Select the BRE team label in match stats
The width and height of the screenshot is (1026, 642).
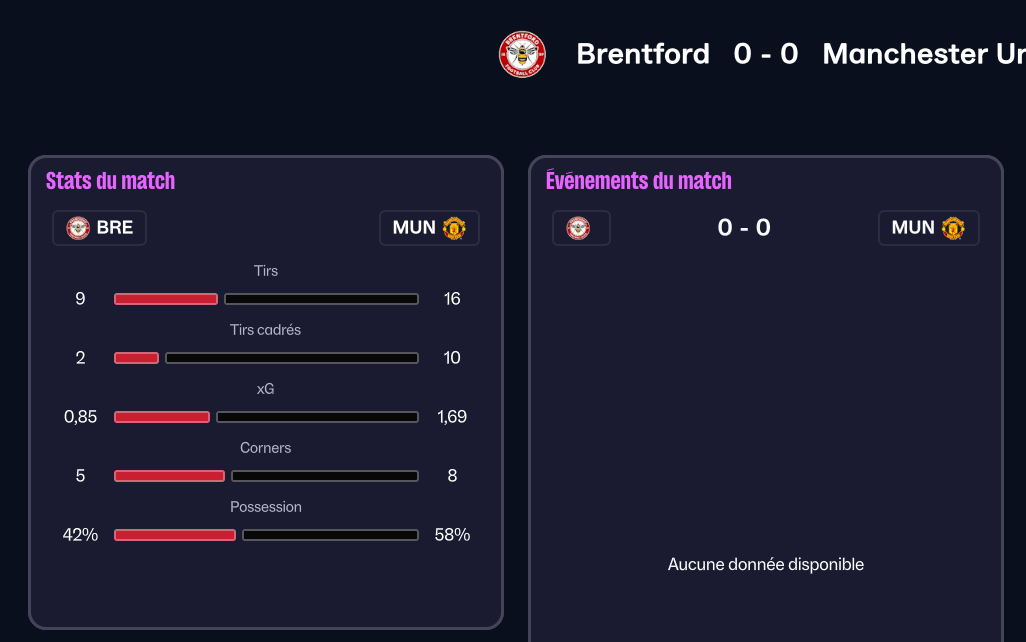[115, 228]
